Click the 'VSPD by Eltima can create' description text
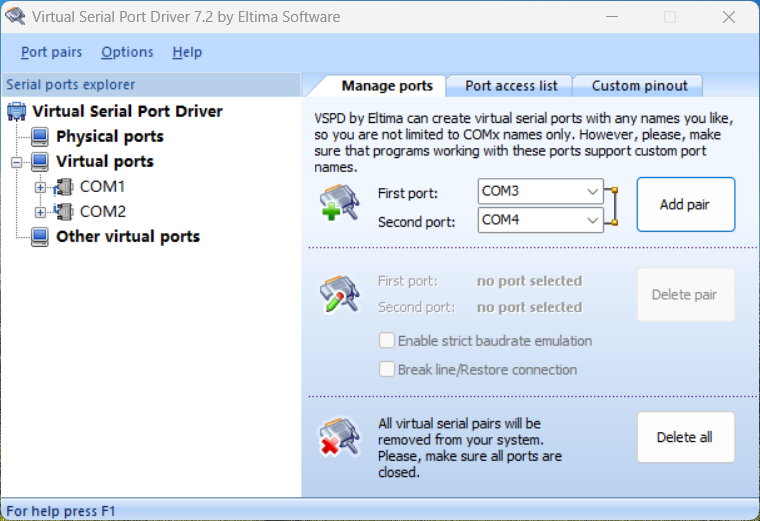Screen dimensions: 760x521 click(x=523, y=142)
